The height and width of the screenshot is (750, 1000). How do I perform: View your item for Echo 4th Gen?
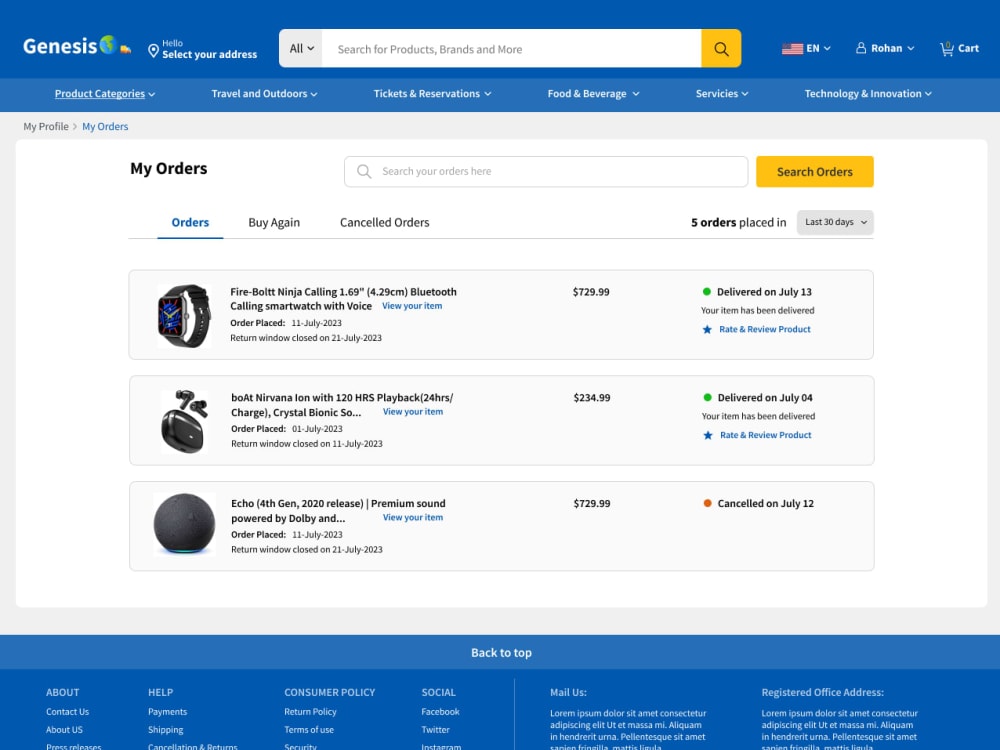(413, 518)
